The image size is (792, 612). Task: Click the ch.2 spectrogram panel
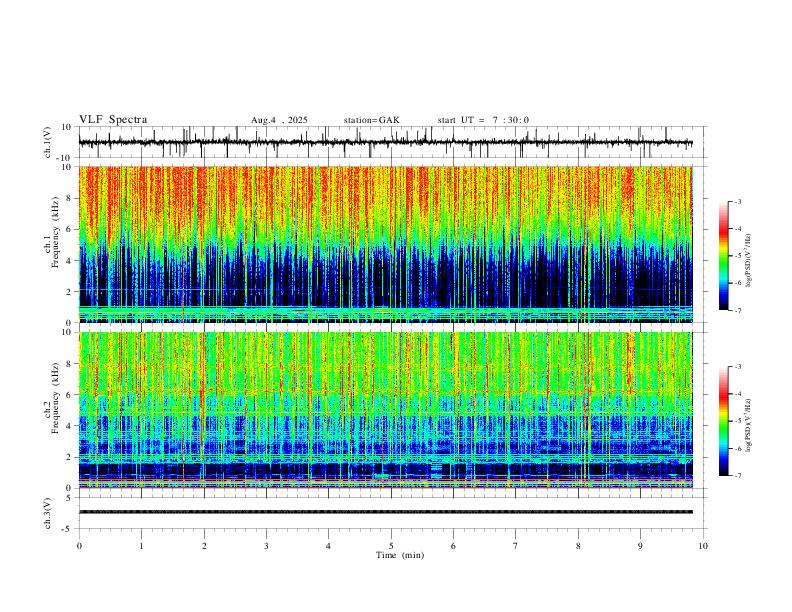(x=385, y=410)
